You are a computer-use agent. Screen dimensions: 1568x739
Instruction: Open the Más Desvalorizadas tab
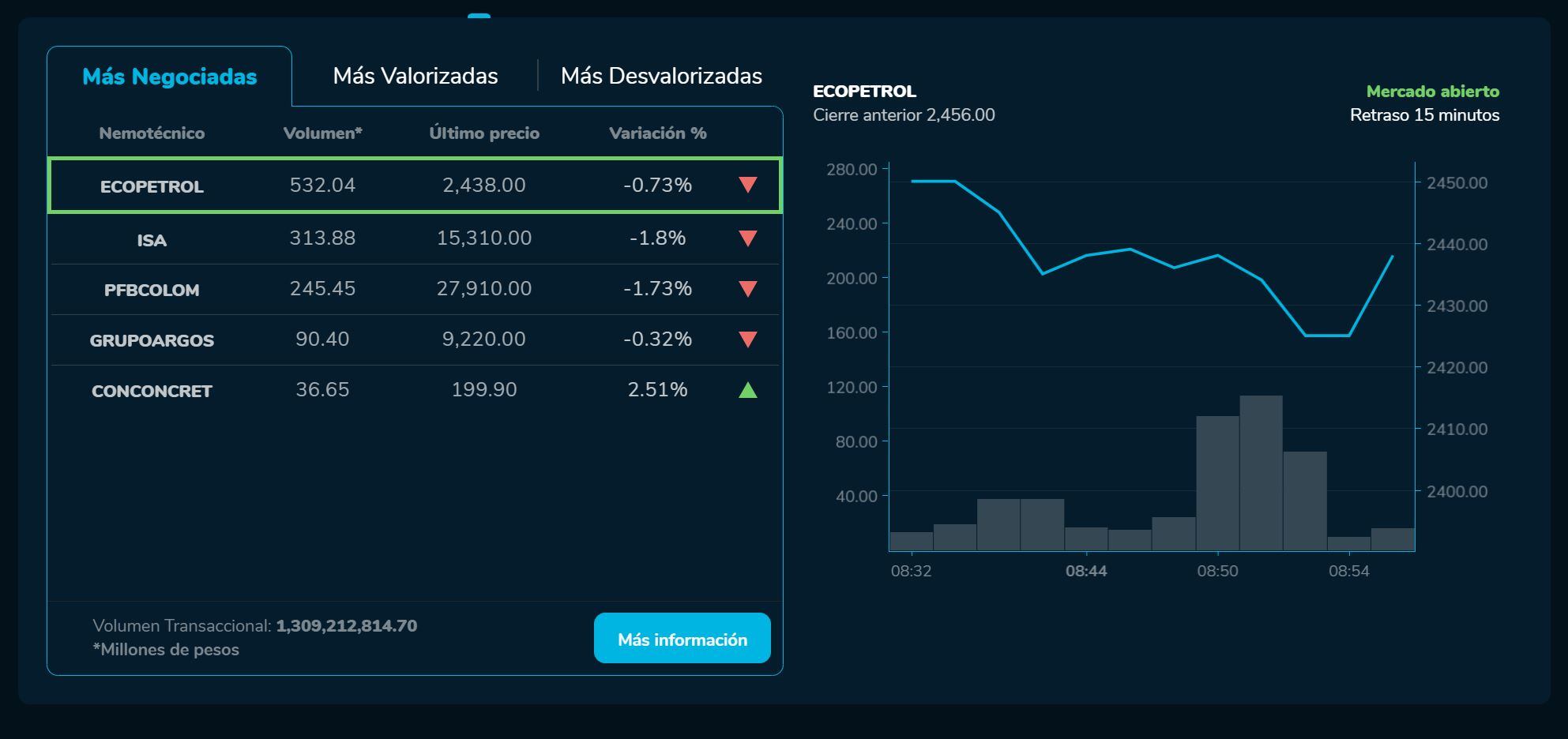[660, 76]
